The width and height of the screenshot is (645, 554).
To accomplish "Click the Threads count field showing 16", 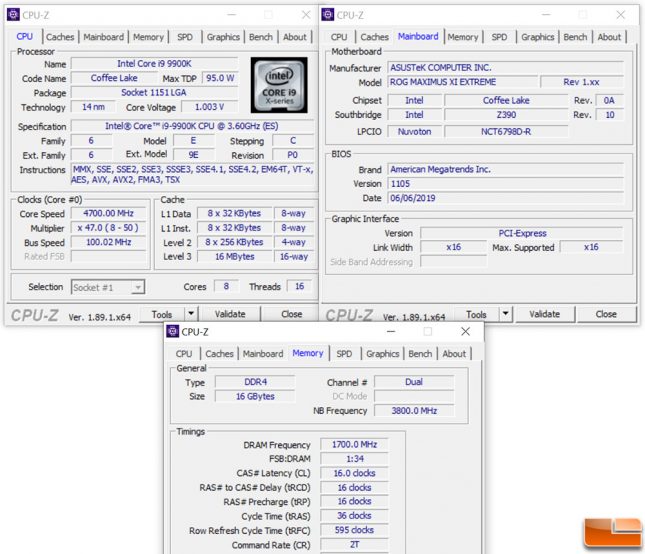I will point(299,286).
